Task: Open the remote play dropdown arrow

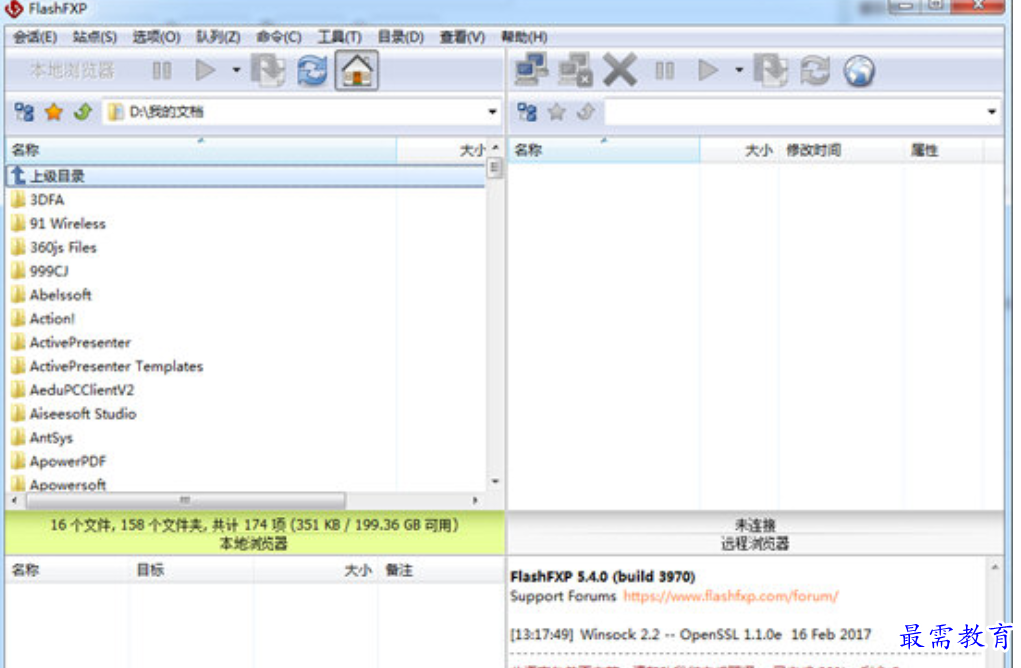Action: [739, 70]
